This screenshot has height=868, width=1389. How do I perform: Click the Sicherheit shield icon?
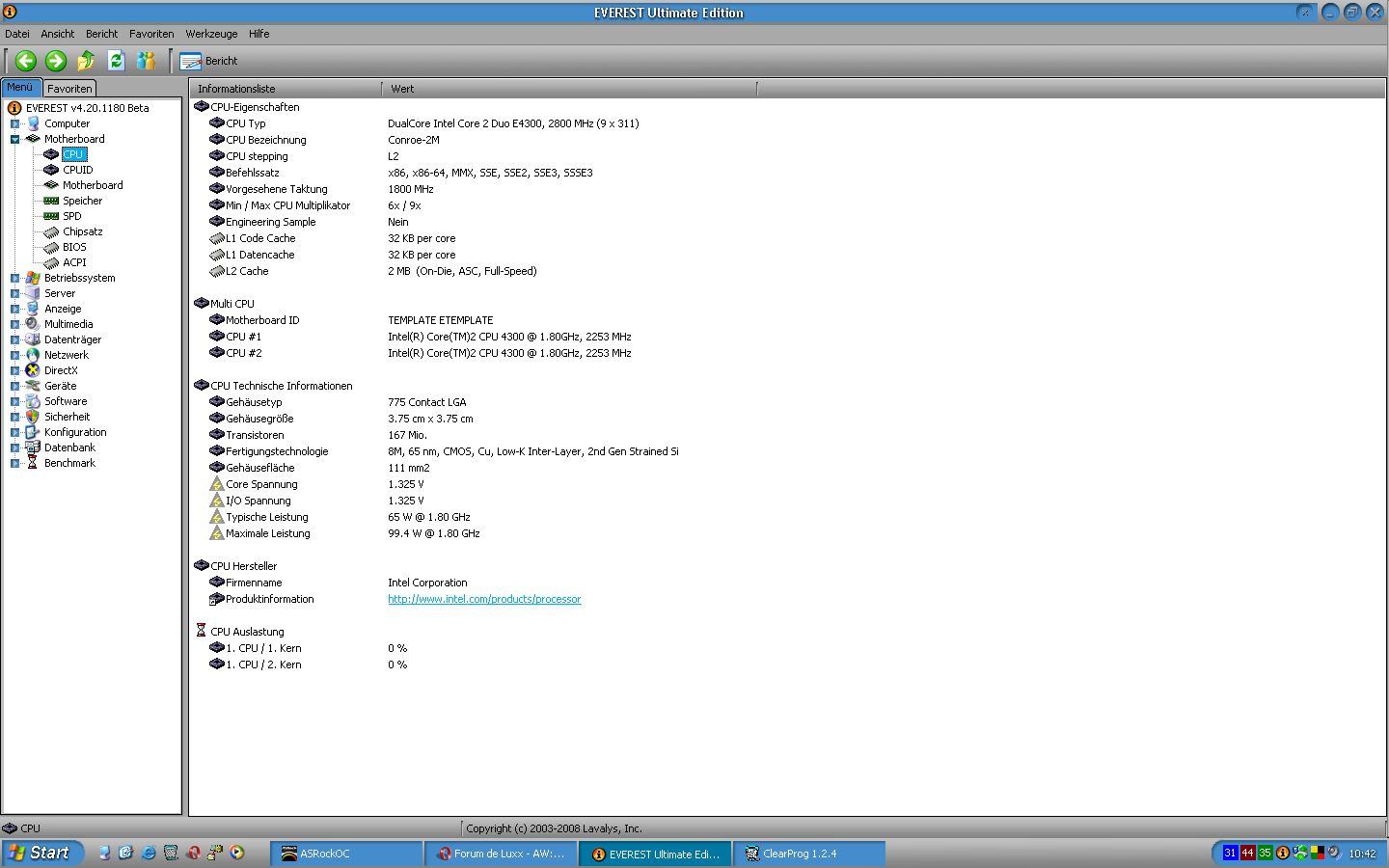click(x=33, y=417)
